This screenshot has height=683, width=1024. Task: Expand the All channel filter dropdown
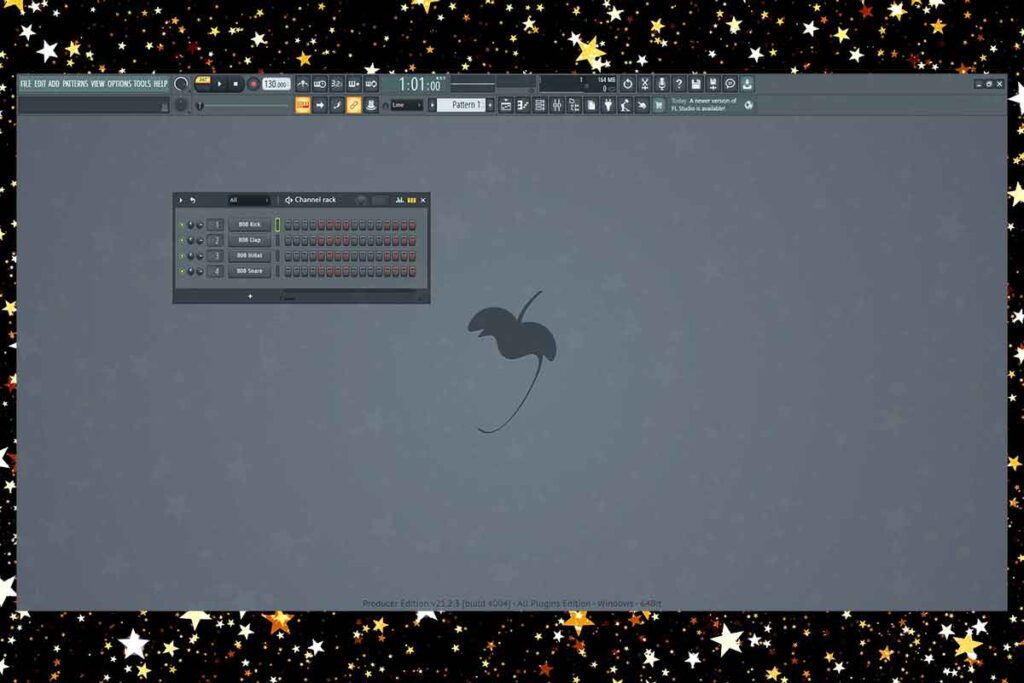[248, 200]
